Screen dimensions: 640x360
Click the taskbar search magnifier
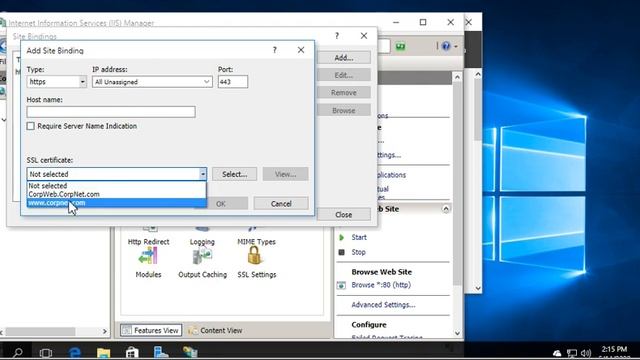point(18,353)
